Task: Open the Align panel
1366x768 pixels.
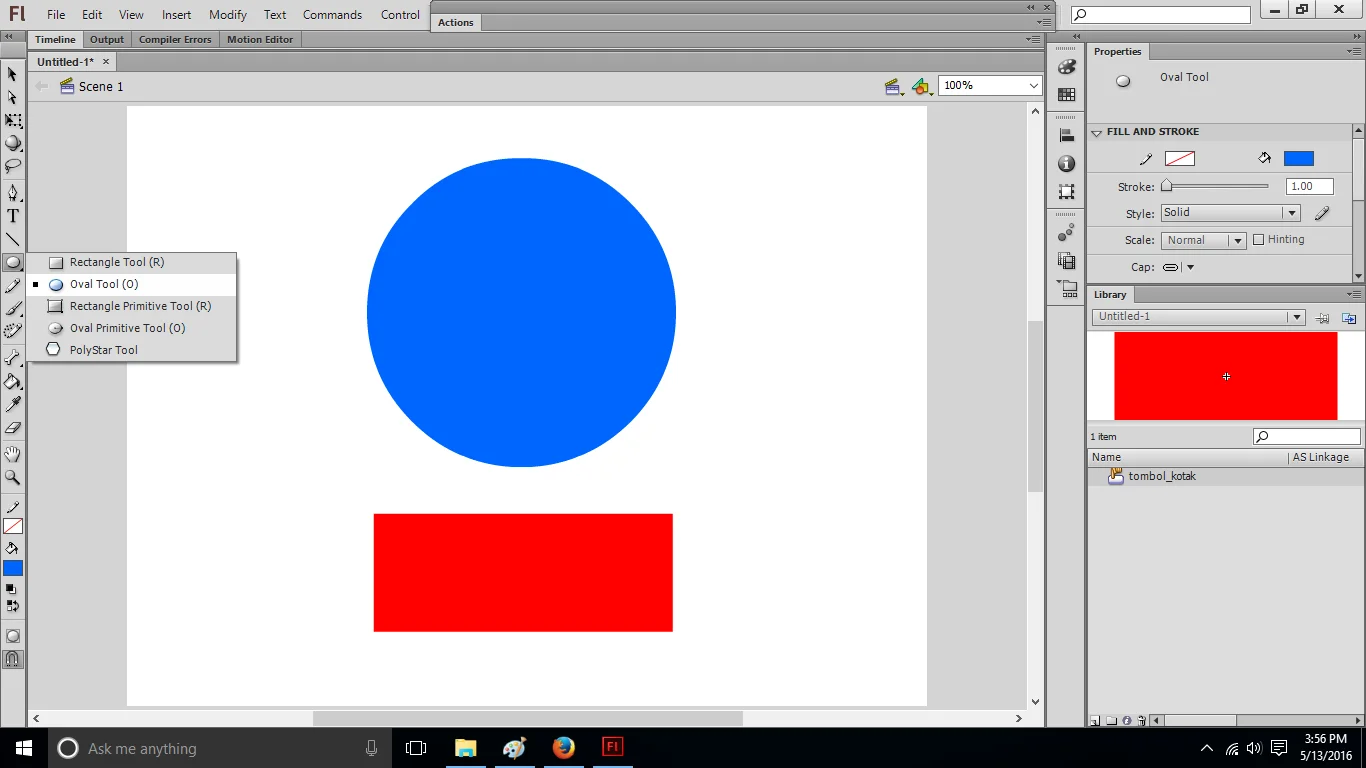Action: pos(1066,135)
